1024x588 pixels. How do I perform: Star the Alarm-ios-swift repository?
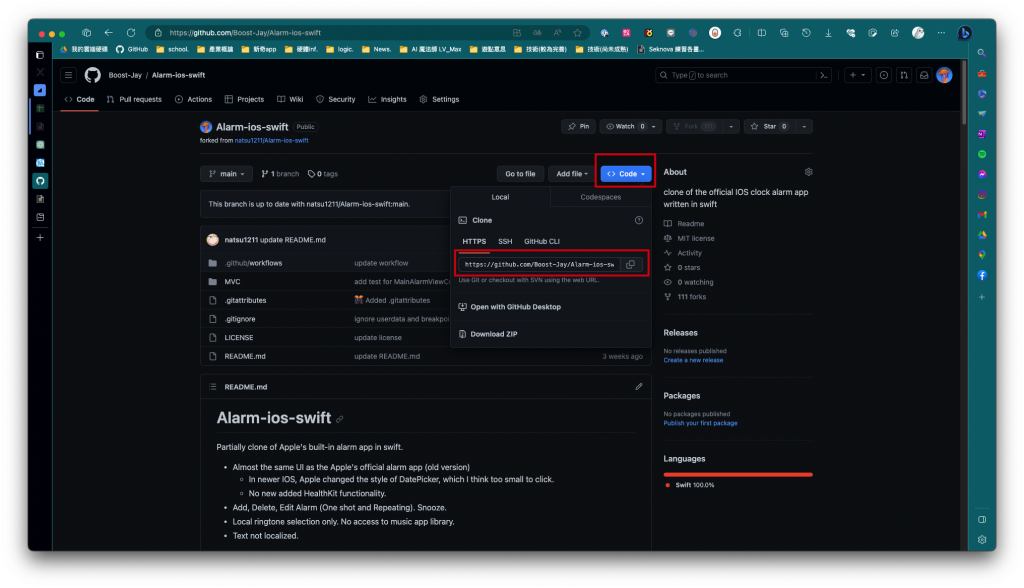click(769, 127)
